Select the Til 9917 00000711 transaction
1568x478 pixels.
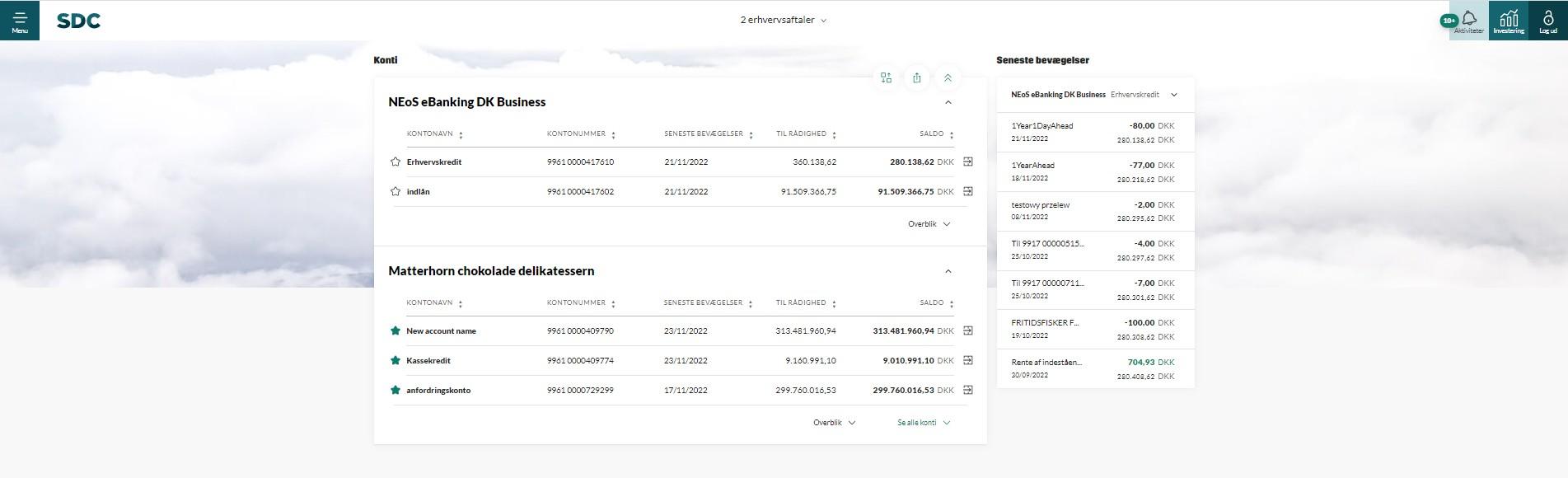pos(1095,289)
